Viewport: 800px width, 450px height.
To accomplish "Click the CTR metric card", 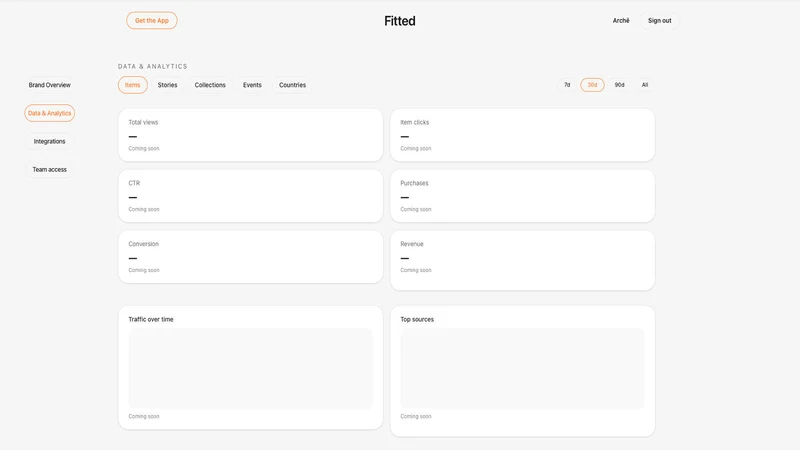I will coord(251,196).
